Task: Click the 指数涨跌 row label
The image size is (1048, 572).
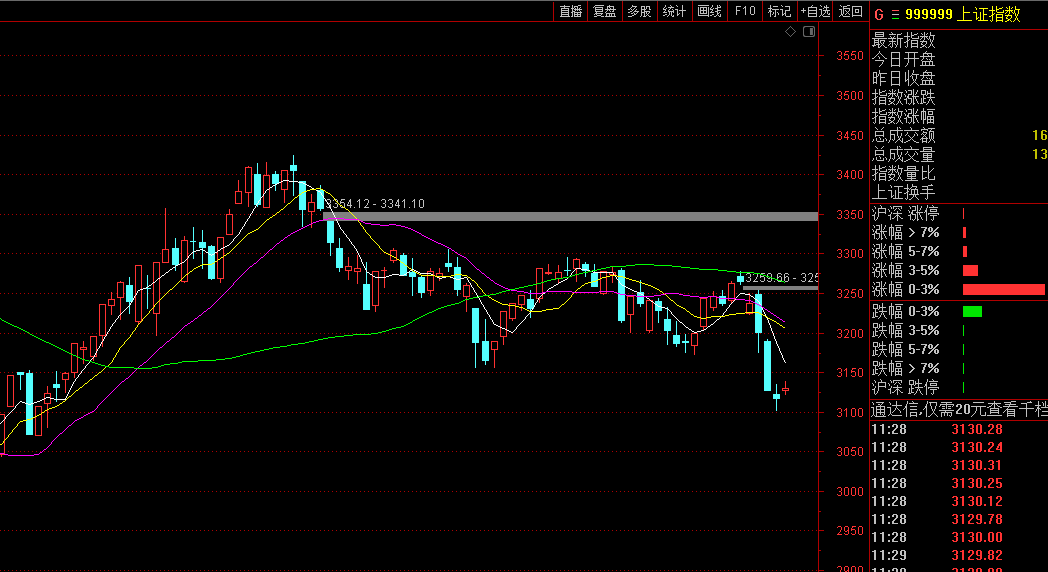Action: (x=904, y=98)
